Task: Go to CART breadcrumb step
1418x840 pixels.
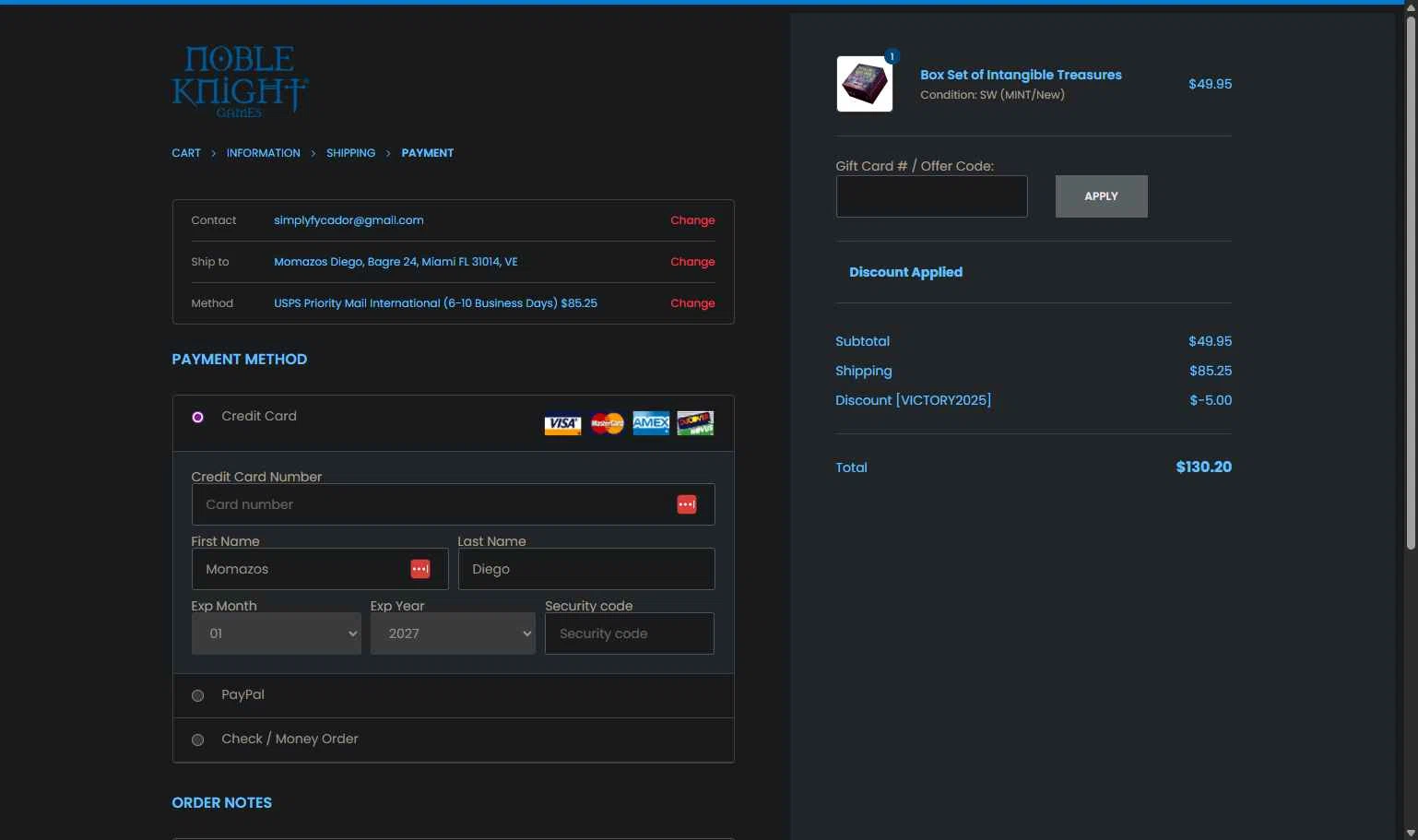Action: coord(186,153)
